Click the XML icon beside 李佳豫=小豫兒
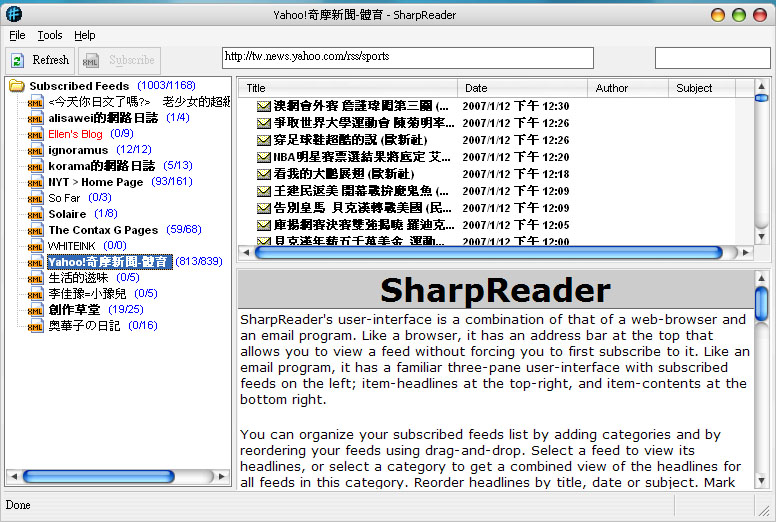 tap(35, 294)
